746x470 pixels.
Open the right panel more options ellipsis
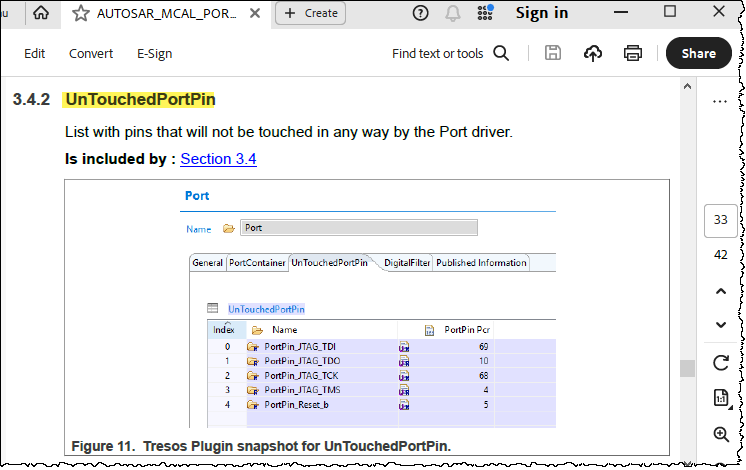[x=720, y=102]
